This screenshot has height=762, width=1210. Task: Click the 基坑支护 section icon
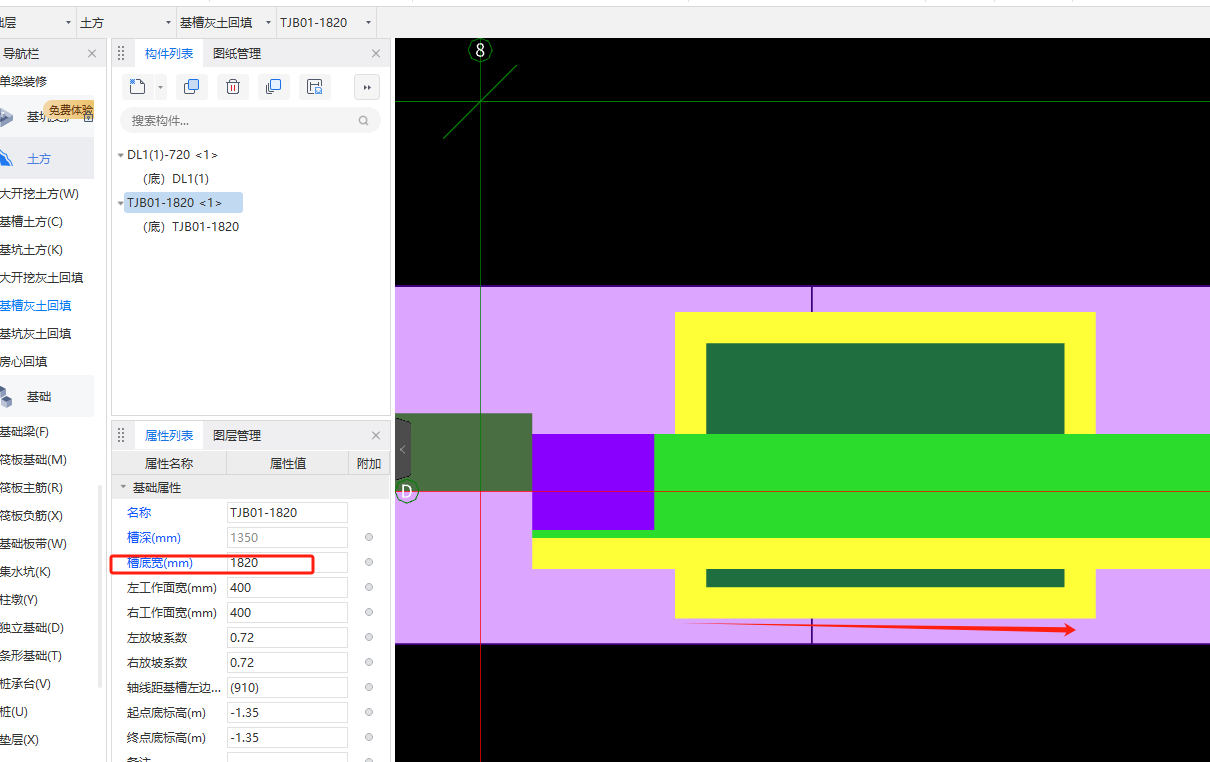click(7, 117)
